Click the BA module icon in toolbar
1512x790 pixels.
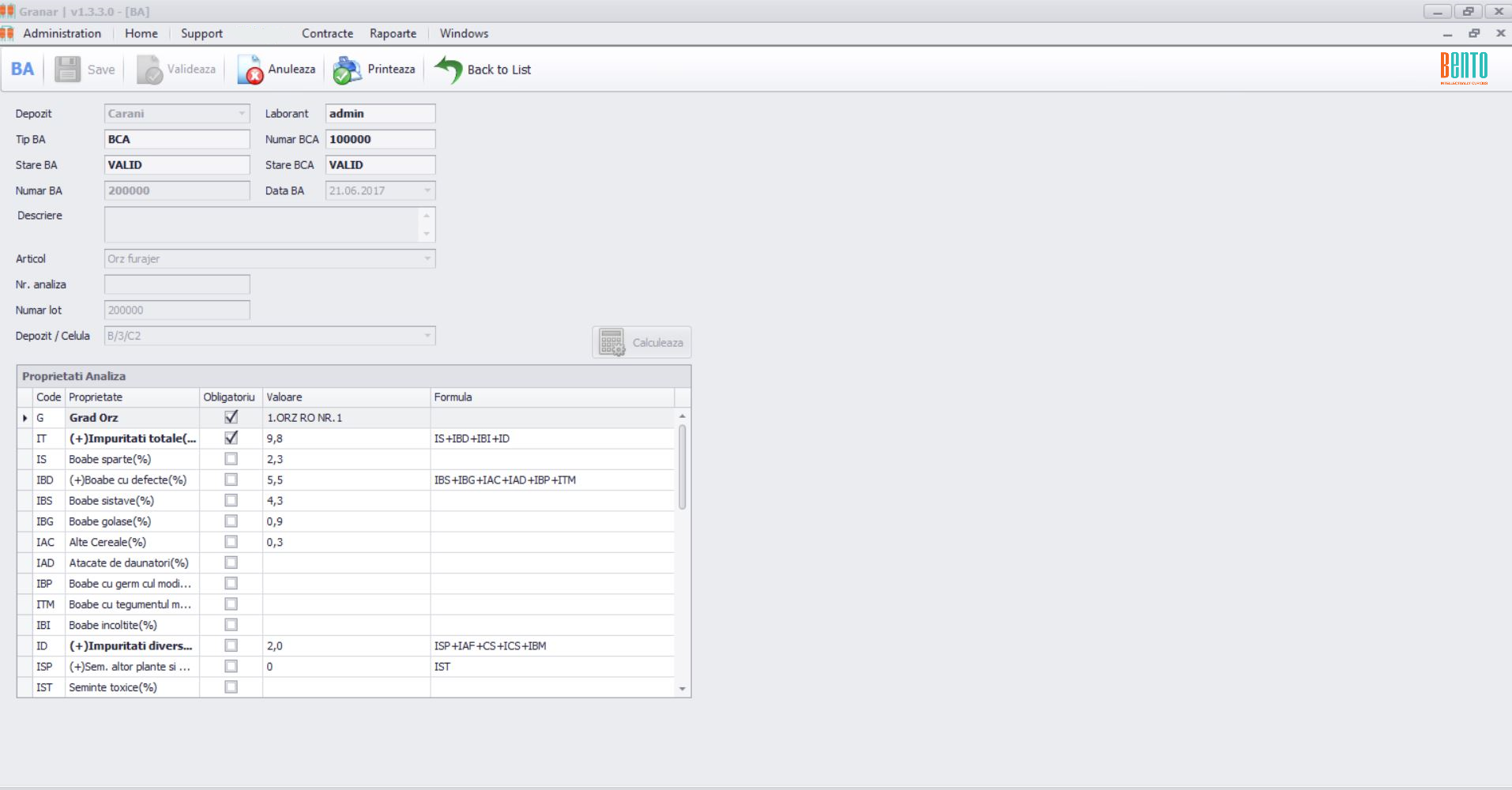[x=23, y=70]
